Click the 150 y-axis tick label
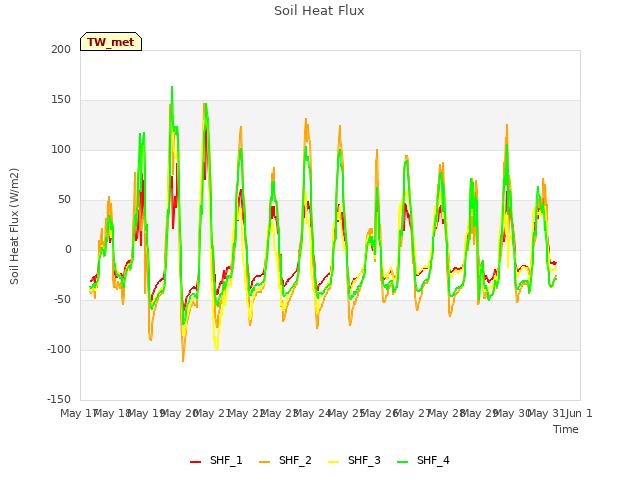The image size is (640, 480). pos(61,100)
